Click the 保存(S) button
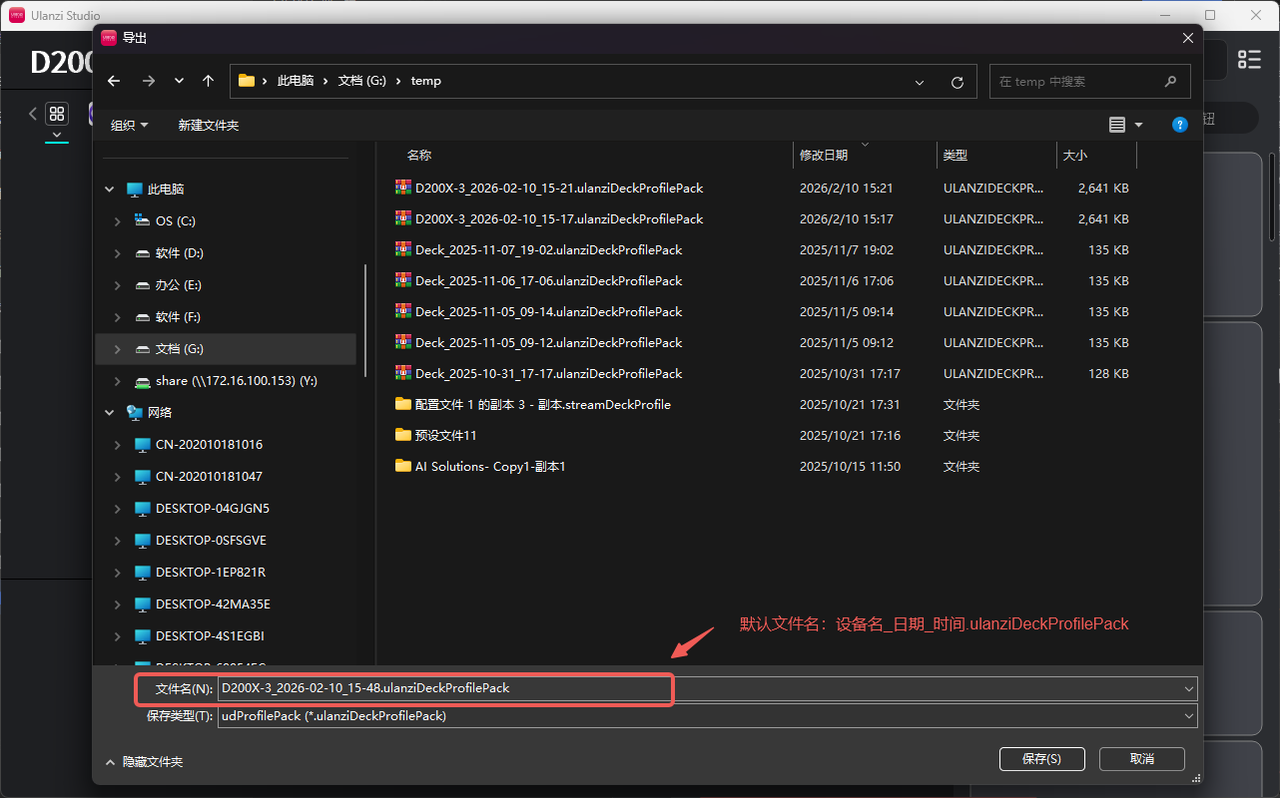 [x=1041, y=759]
